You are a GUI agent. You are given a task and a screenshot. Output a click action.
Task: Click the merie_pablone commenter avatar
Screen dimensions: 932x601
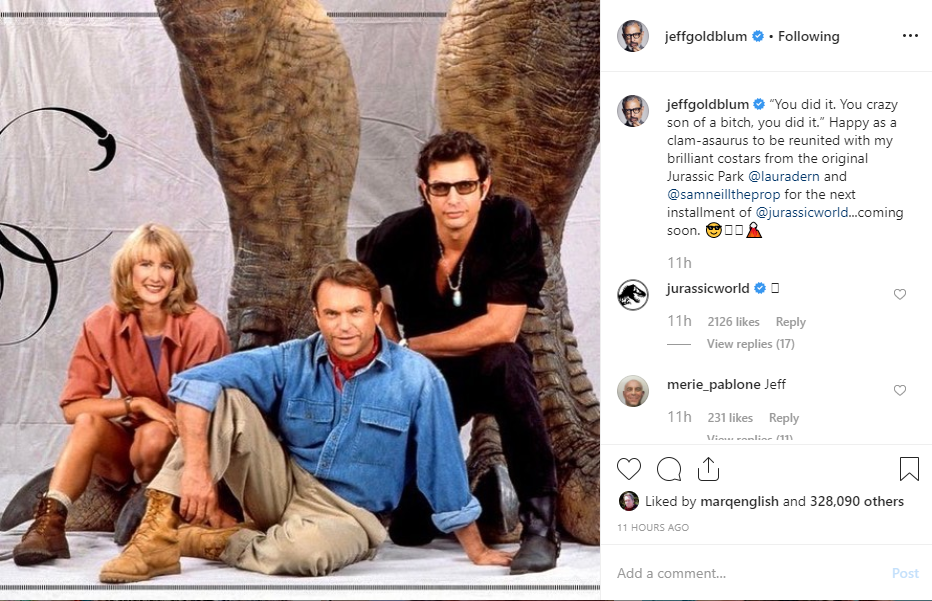coord(633,391)
